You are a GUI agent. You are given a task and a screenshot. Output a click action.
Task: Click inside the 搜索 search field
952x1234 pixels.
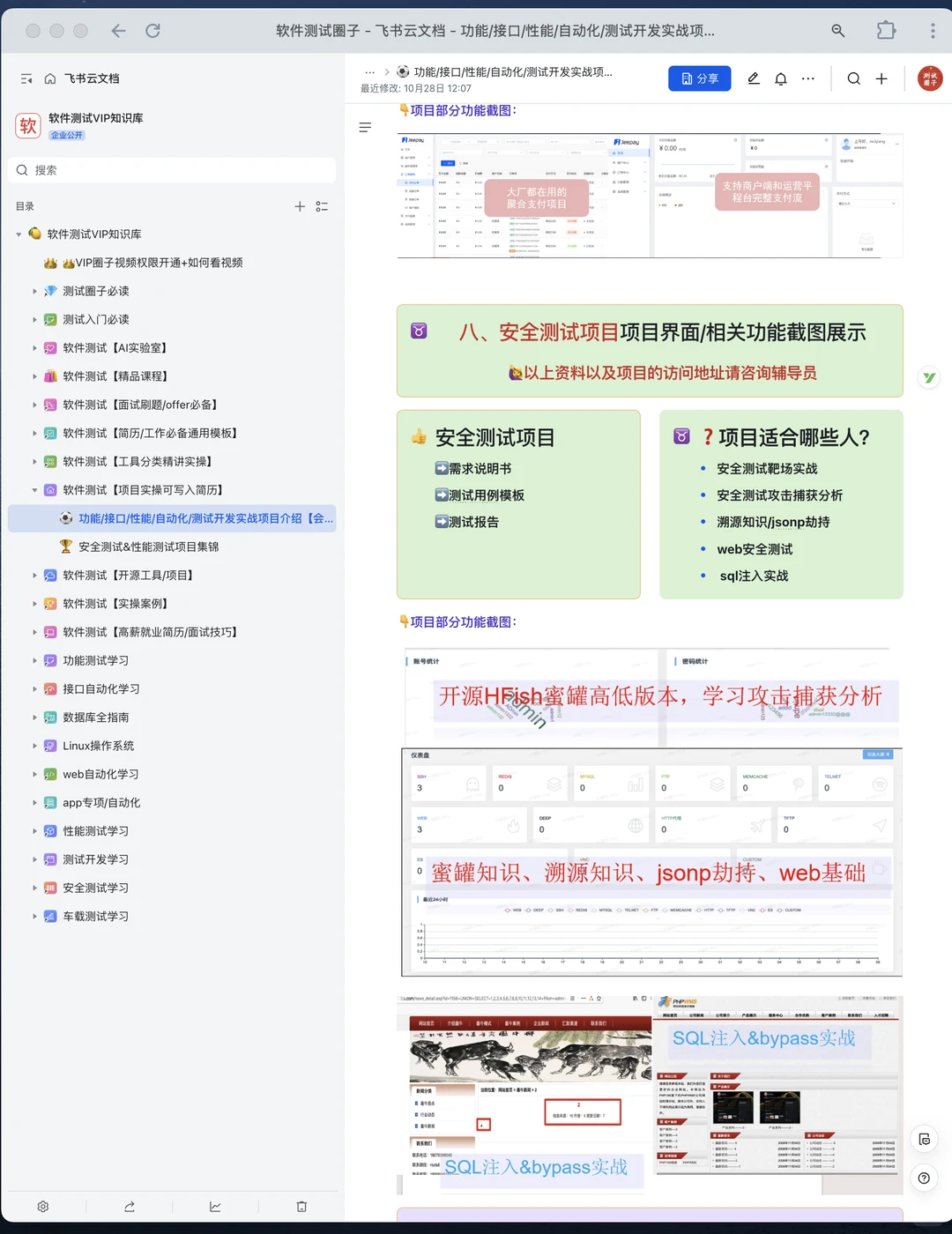(x=172, y=170)
